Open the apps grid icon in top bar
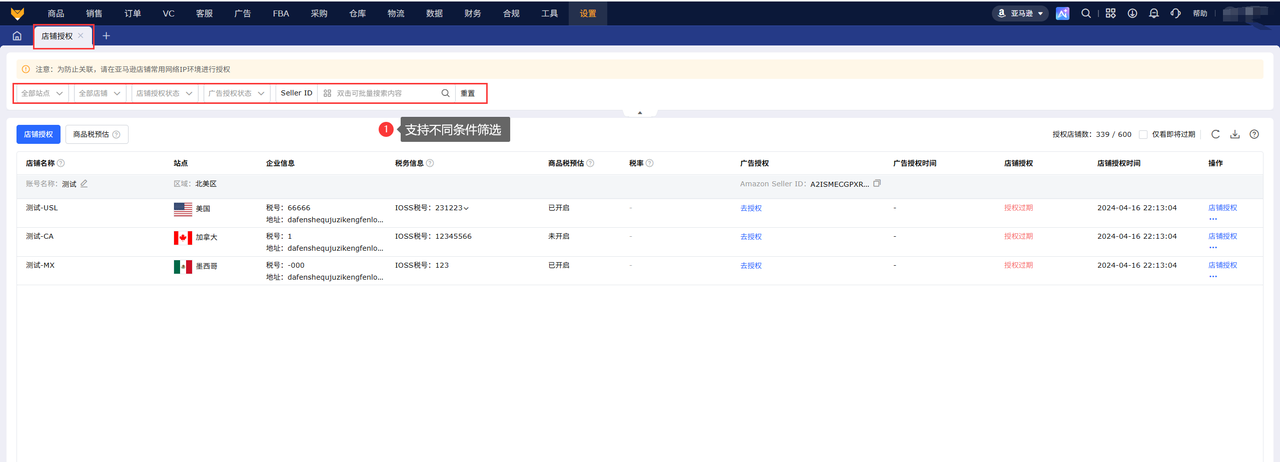Image resolution: width=1280 pixels, height=462 pixels. tap(1110, 13)
